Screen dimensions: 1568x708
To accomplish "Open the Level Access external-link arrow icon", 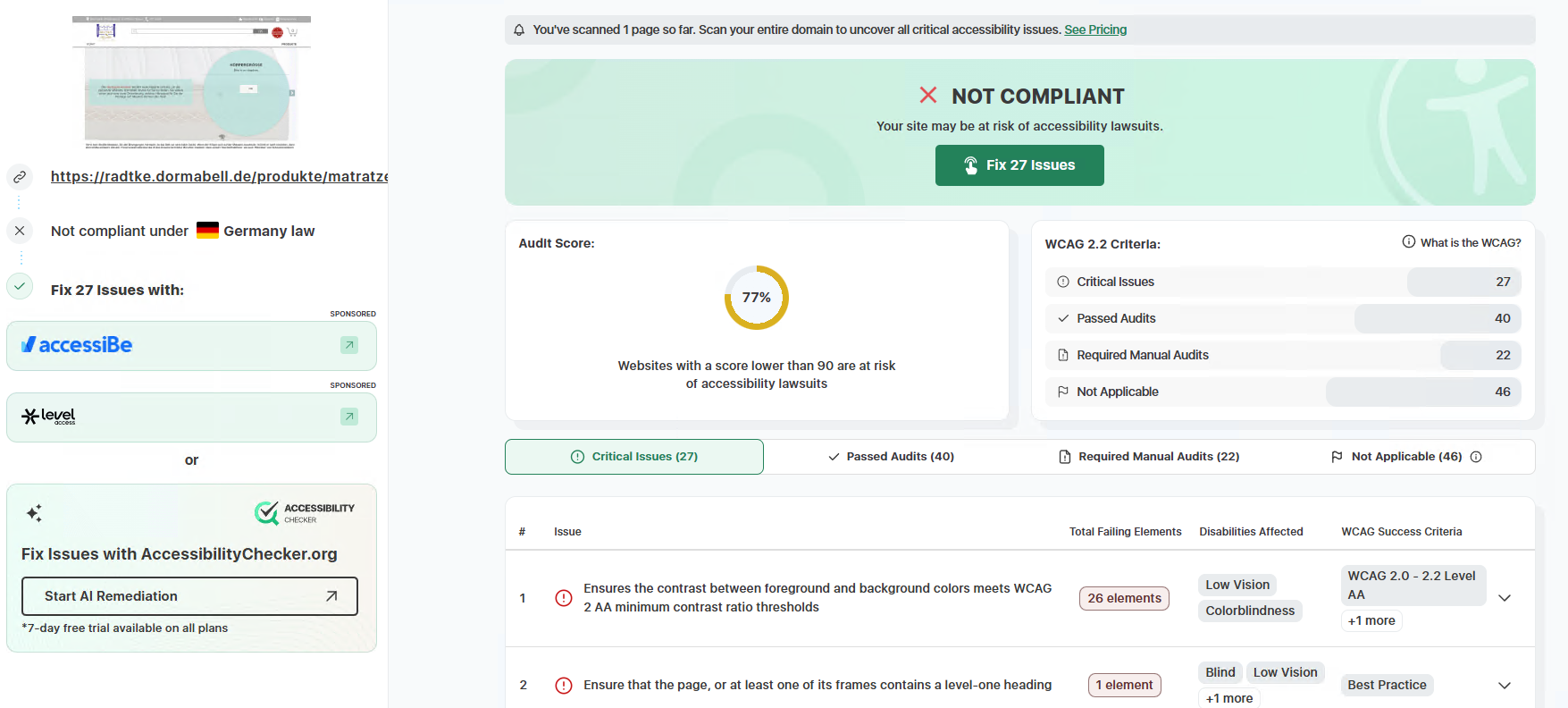I will tap(349, 417).
